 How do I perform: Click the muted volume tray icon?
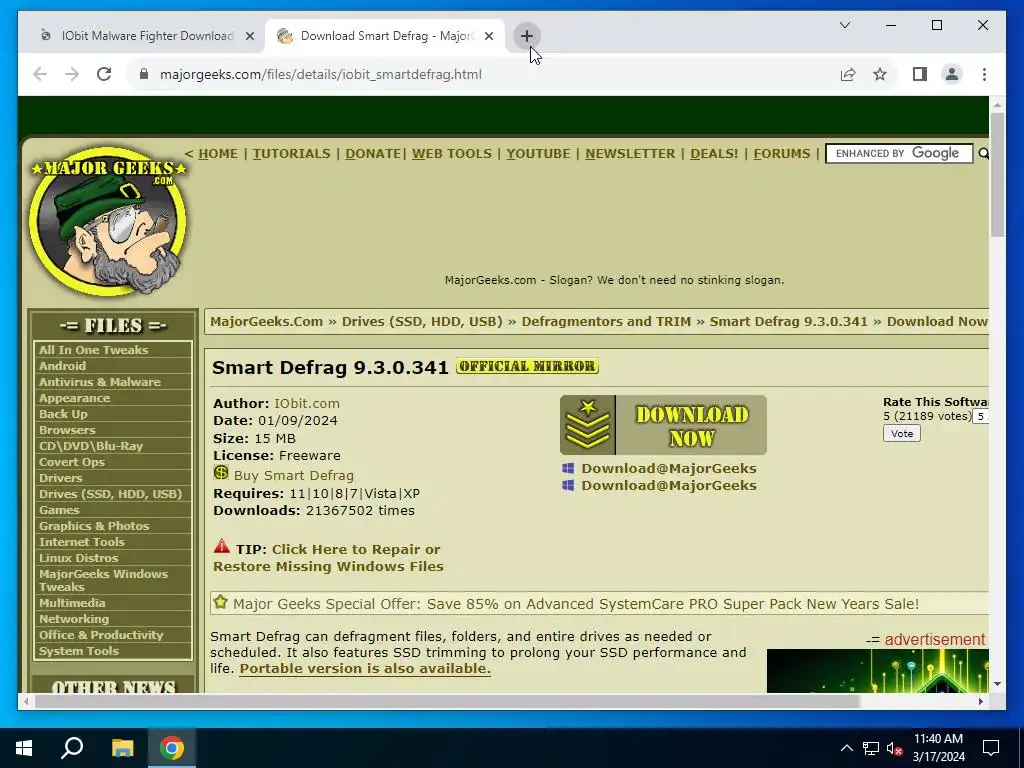[895, 748]
